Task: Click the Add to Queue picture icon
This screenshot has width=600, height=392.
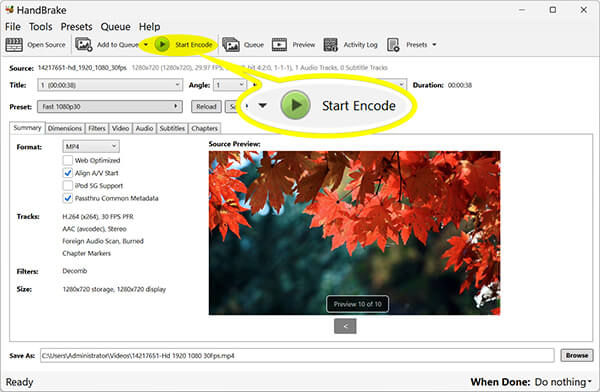Action: pyautogui.click(x=83, y=44)
